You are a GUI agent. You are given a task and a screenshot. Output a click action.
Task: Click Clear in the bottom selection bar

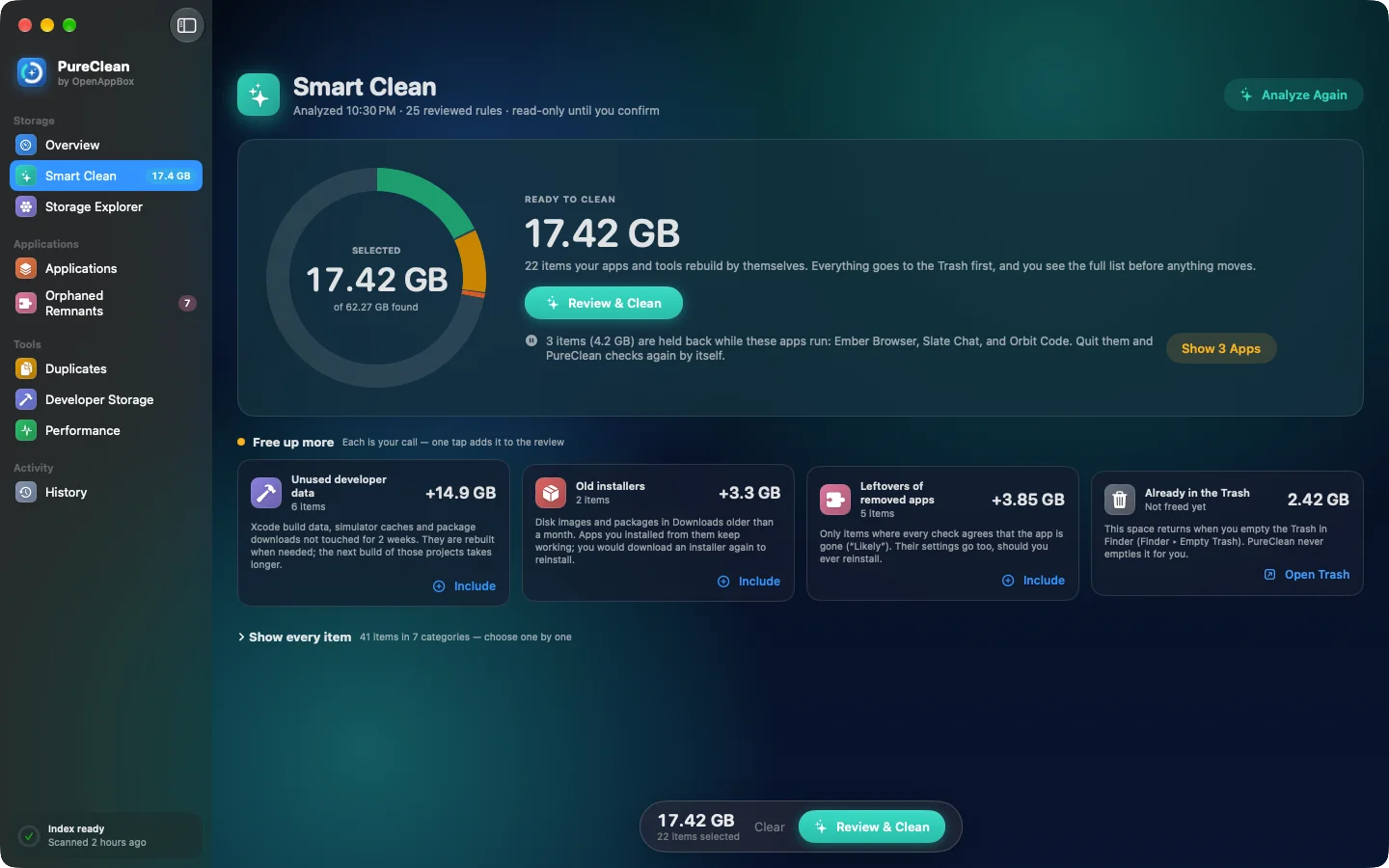[x=770, y=827]
